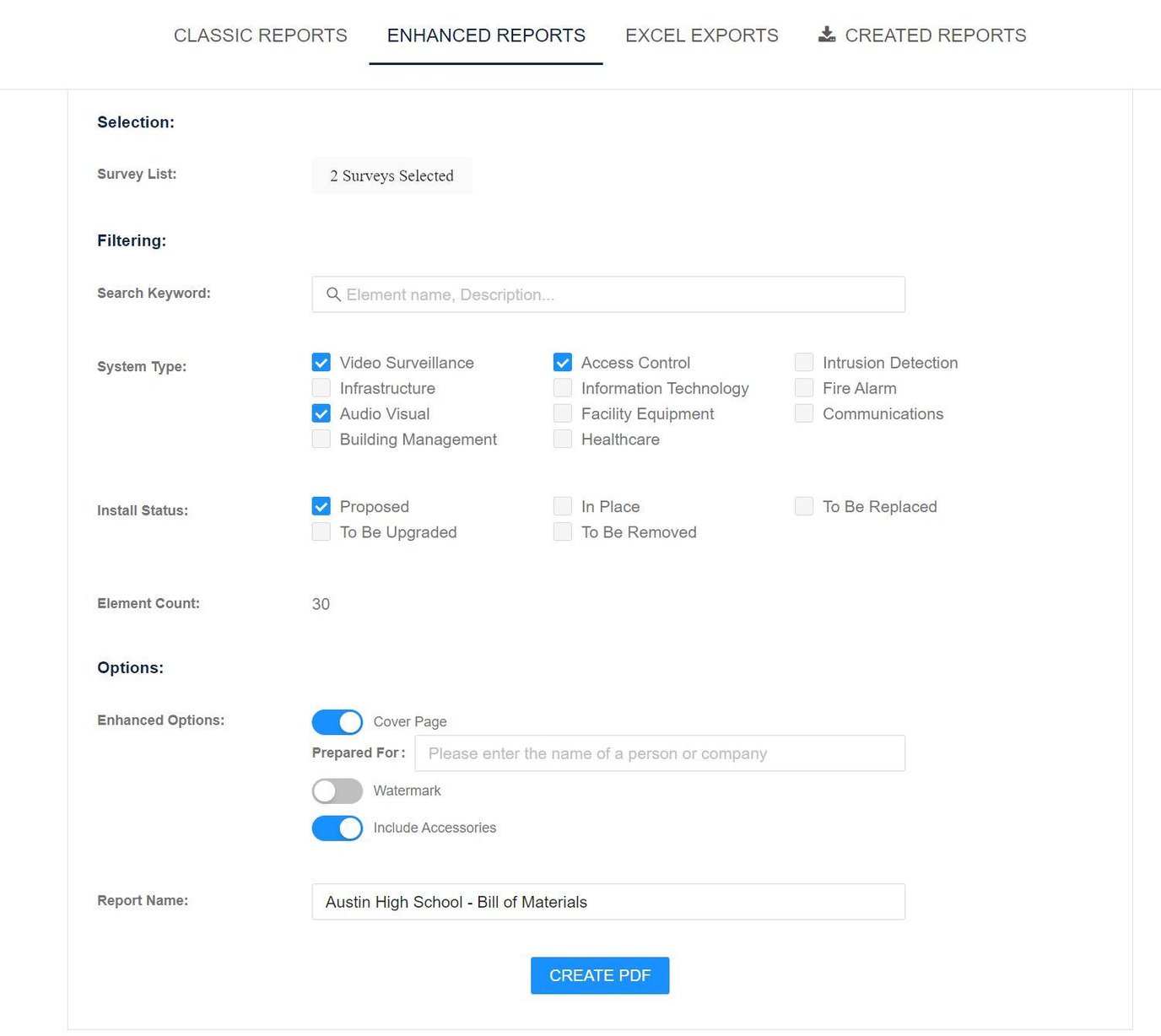This screenshot has height=1036, width=1161.
Task: Click the CREATE PDF button
Action: tap(599, 975)
